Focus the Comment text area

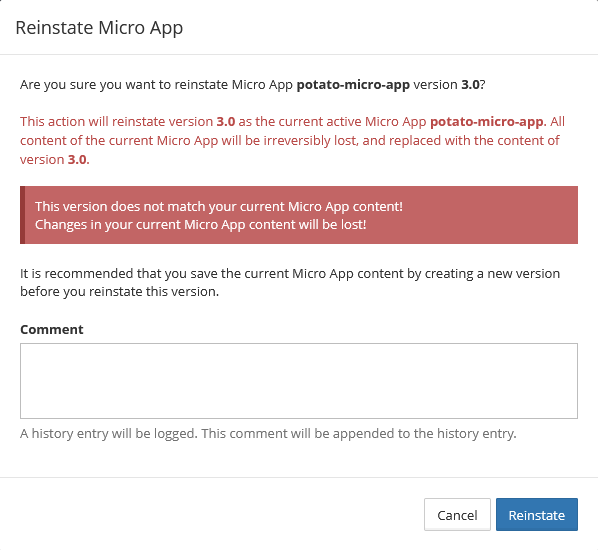(x=299, y=381)
